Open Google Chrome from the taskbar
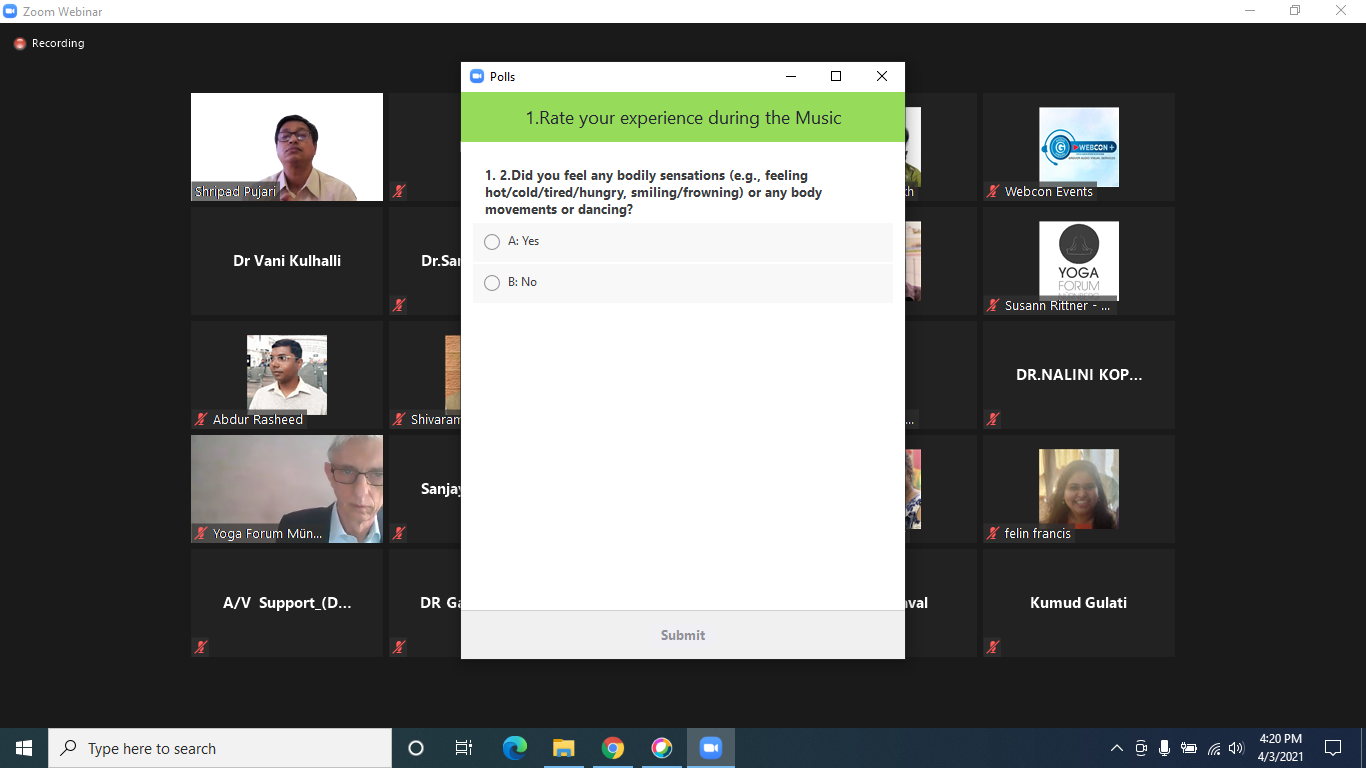 point(613,748)
